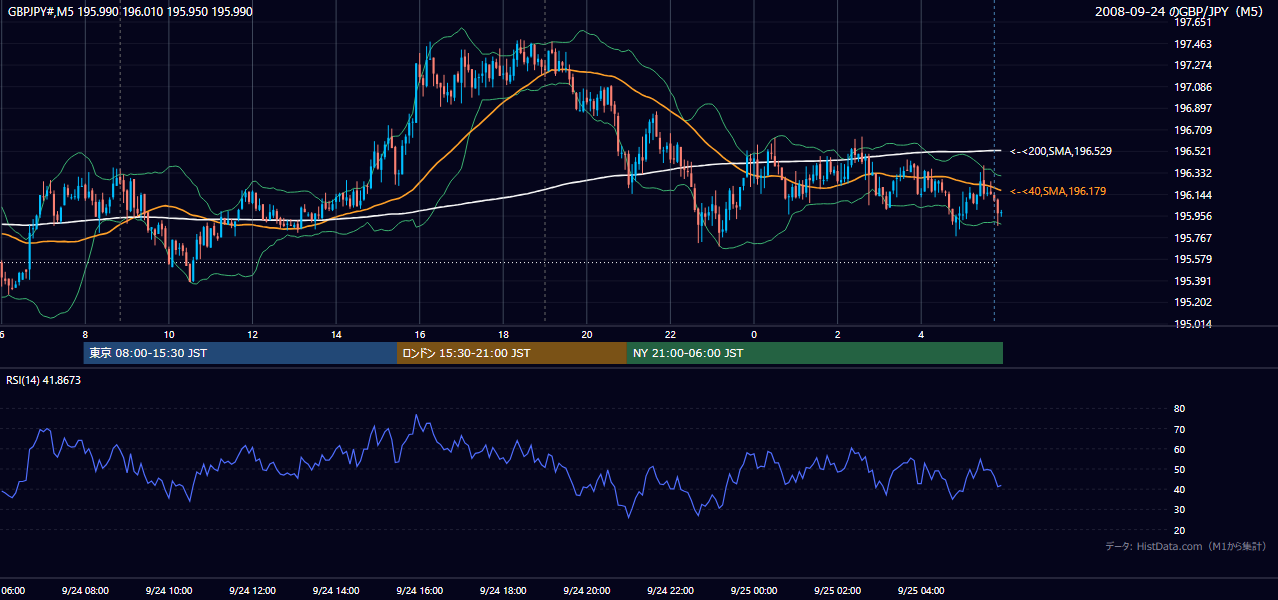Click the HistData.com data source credit
Screen dimensions: 1278x600
tap(1186, 546)
